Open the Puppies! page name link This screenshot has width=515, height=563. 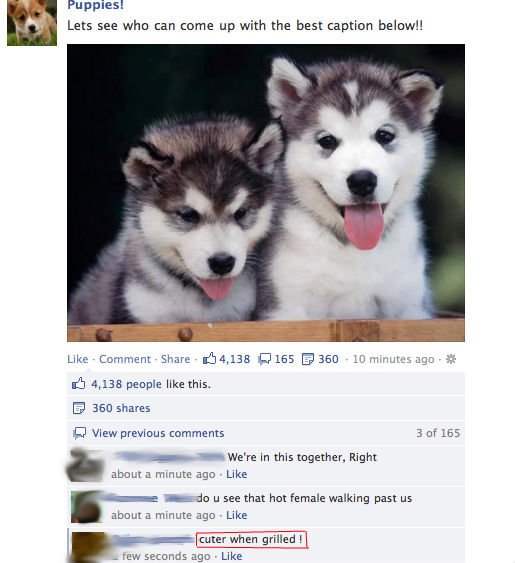coord(96,5)
